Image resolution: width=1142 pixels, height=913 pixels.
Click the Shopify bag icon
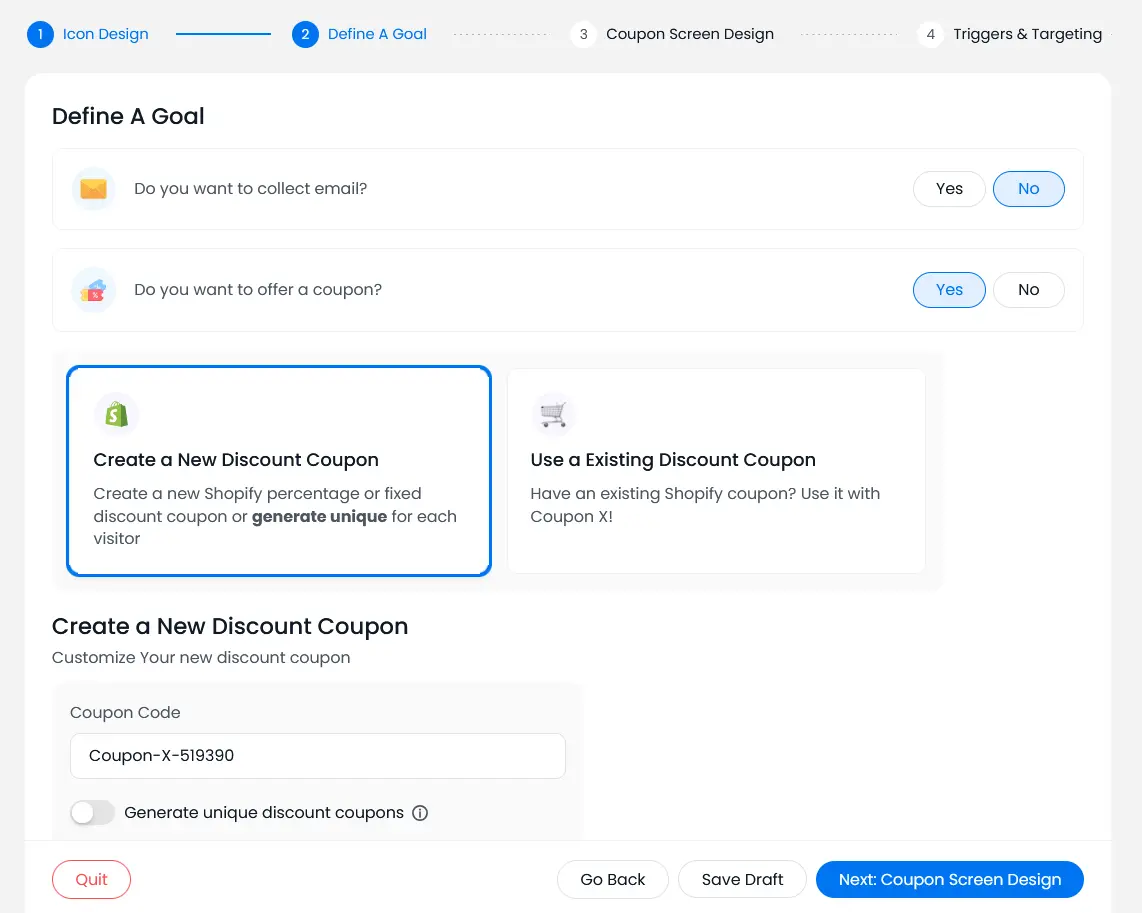[x=117, y=414]
